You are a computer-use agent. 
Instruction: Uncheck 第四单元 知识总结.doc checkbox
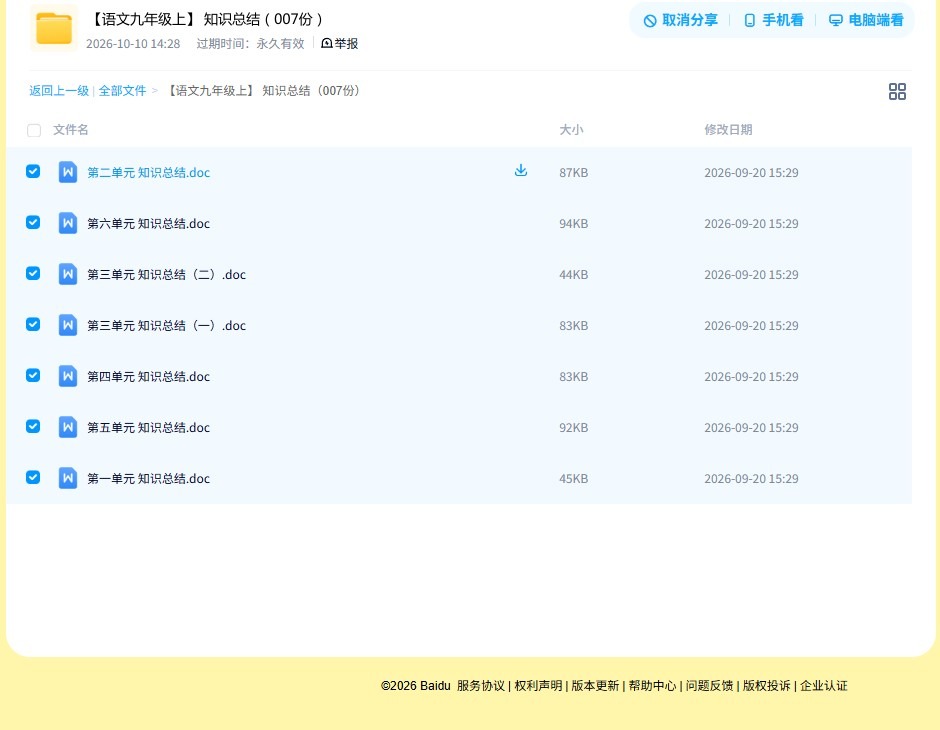tap(33, 375)
